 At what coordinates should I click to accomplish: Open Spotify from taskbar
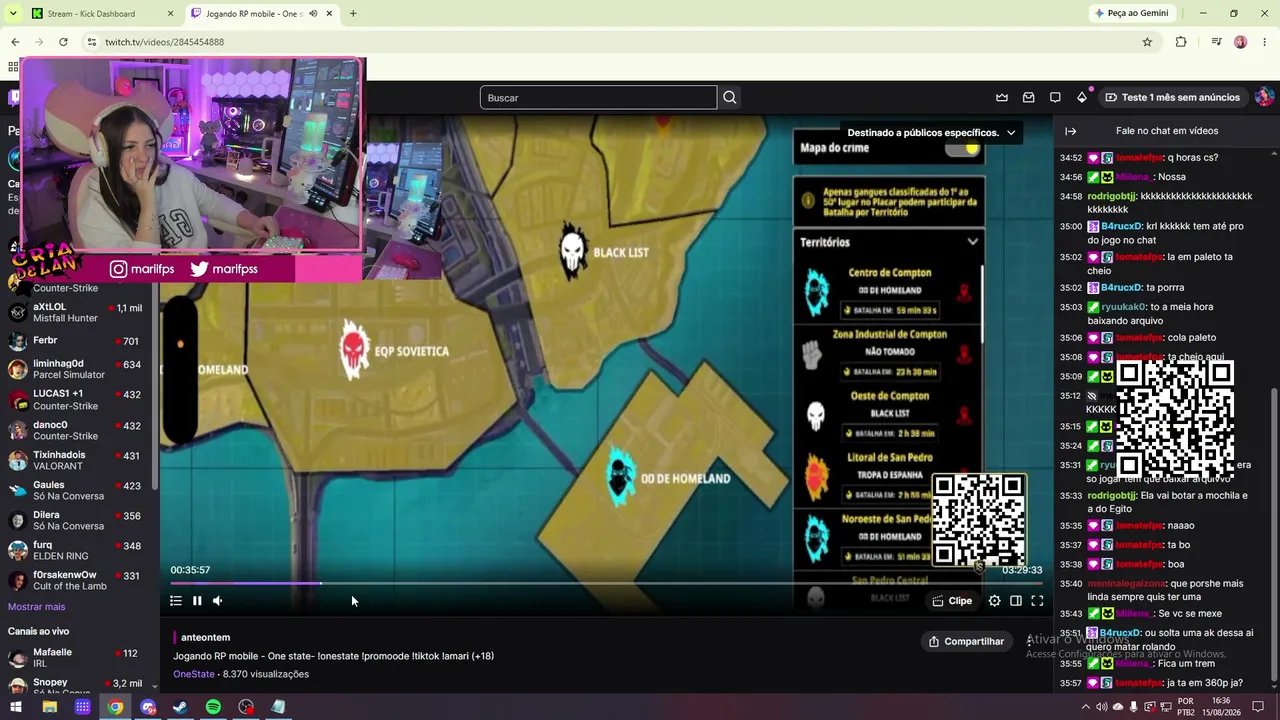pyautogui.click(x=213, y=707)
